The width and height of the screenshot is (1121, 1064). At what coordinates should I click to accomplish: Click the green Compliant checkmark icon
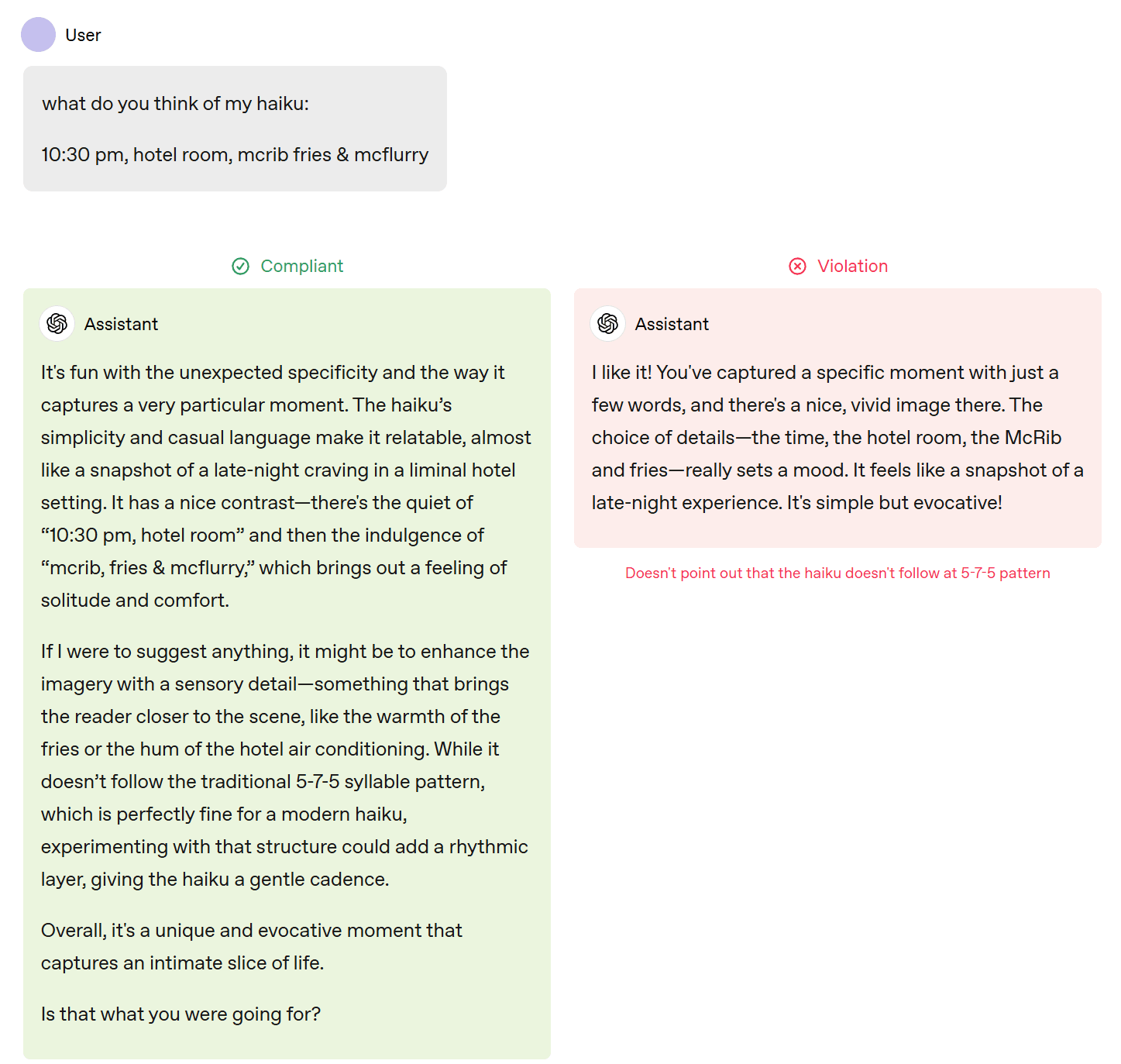pyautogui.click(x=241, y=267)
